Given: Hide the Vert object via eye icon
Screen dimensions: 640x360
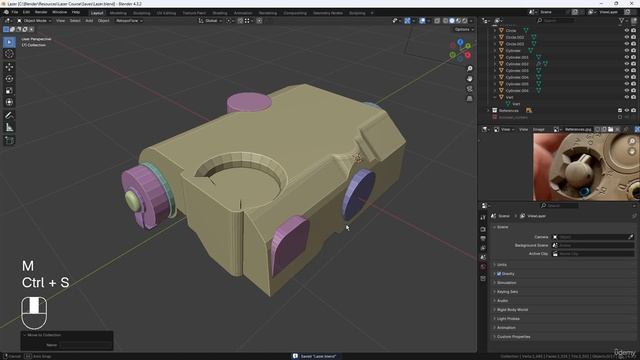Looking at the screenshot, I should 627,97.
